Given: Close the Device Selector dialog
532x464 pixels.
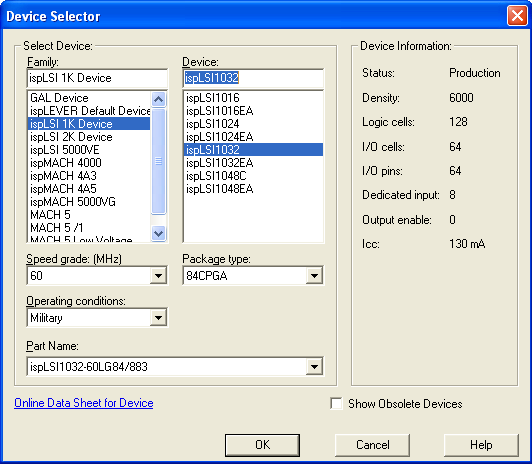Looking at the screenshot, I should pyautogui.click(x=517, y=16).
